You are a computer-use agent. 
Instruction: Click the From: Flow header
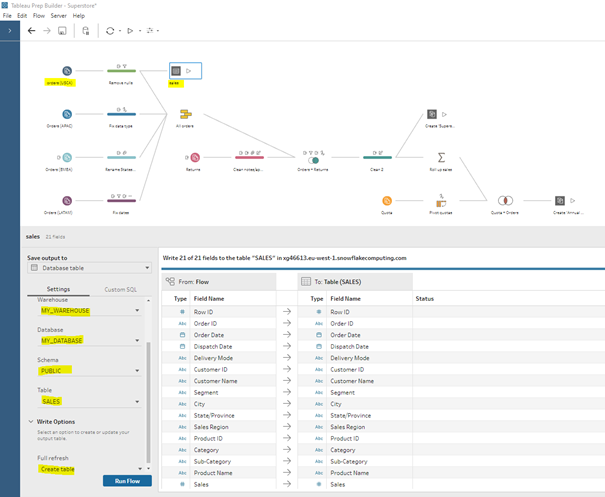[219, 282]
